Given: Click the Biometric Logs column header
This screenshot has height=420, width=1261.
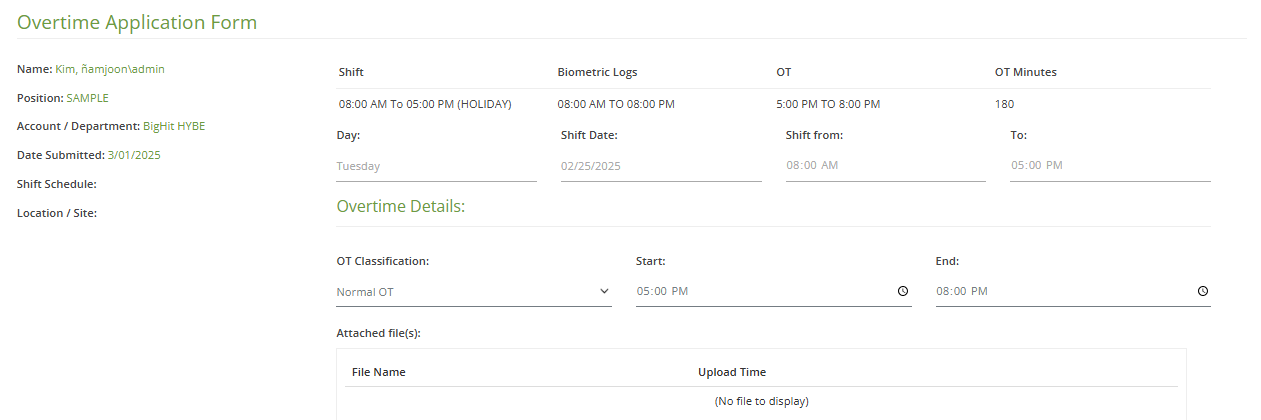Looking at the screenshot, I should point(597,72).
